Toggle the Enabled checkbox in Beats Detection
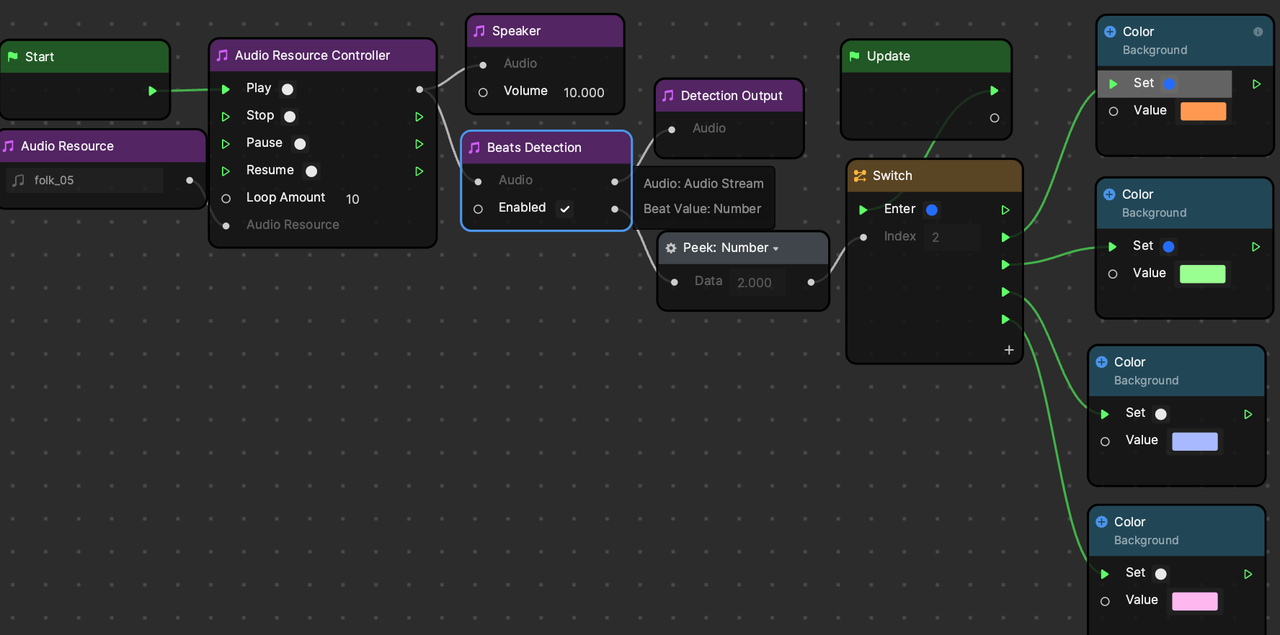 coord(565,209)
